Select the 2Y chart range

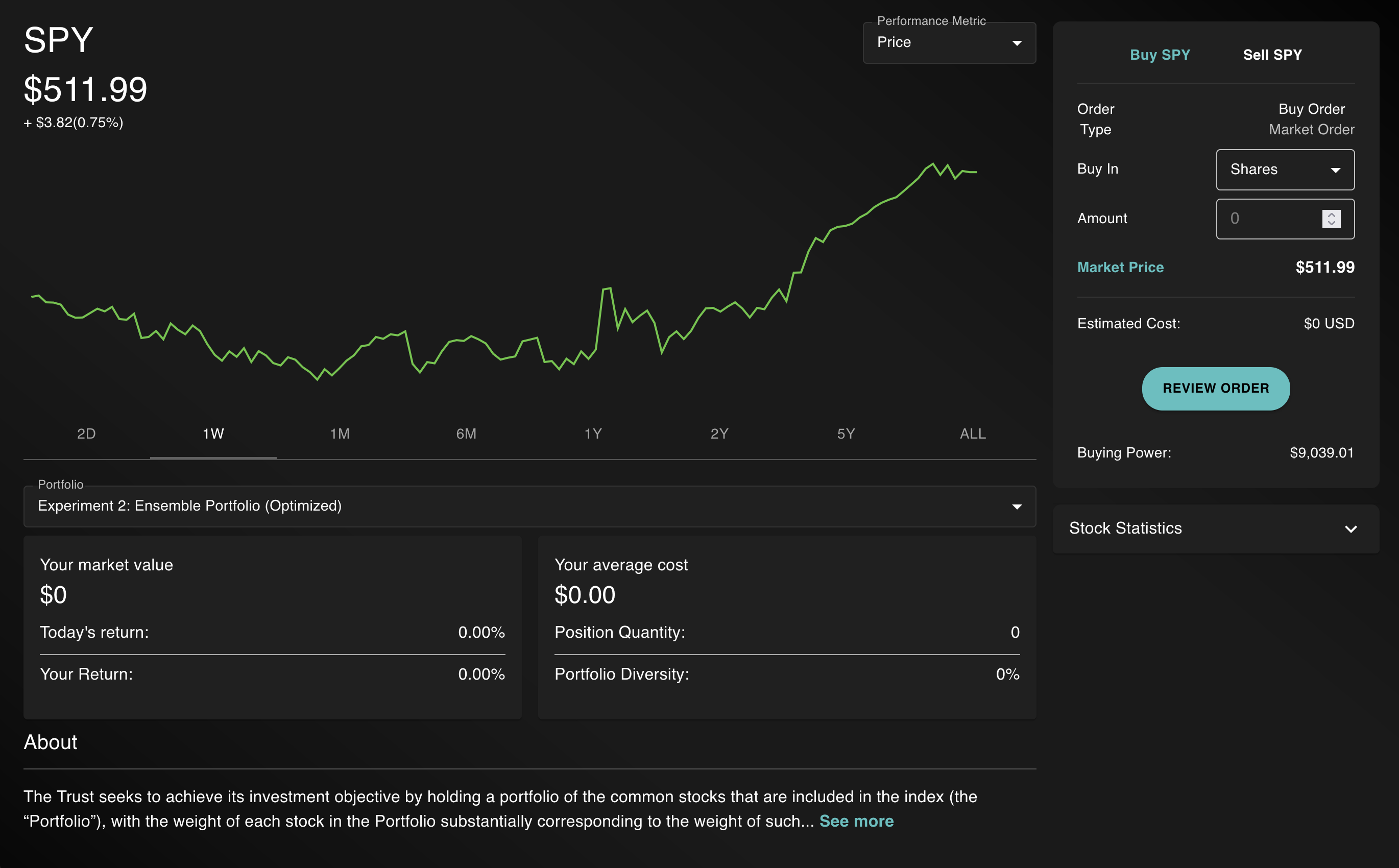coord(719,433)
